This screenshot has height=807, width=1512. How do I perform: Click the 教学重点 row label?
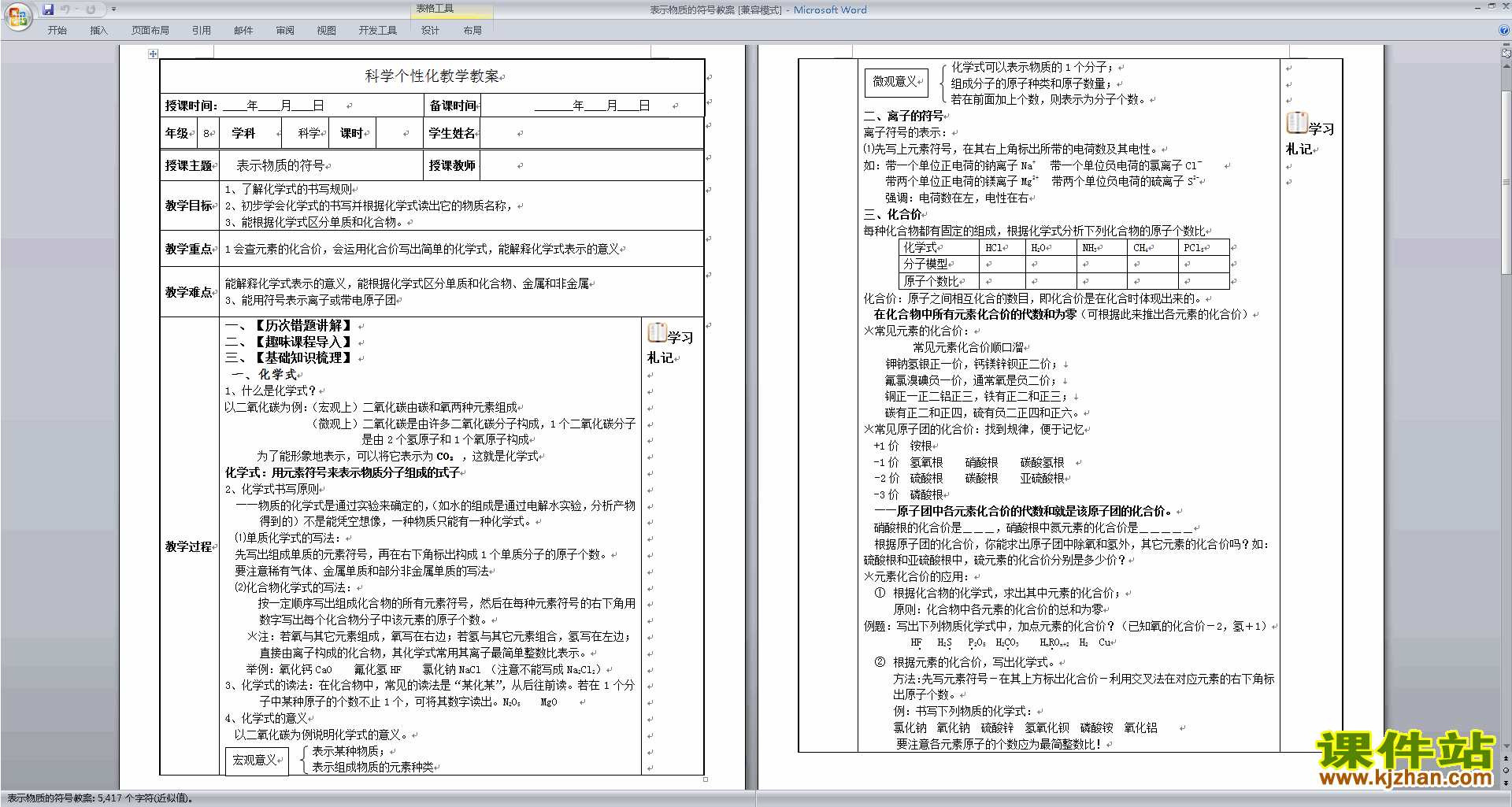[x=189, y=249]
